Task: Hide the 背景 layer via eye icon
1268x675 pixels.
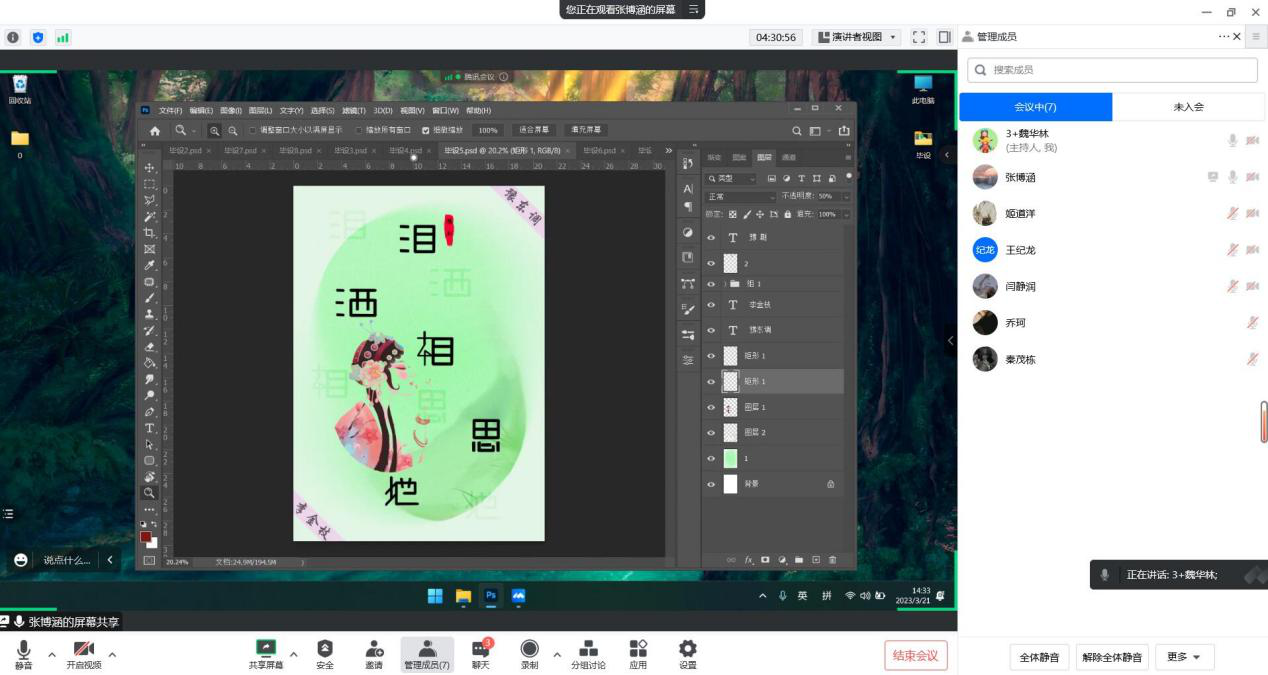Action: [711, 484]
